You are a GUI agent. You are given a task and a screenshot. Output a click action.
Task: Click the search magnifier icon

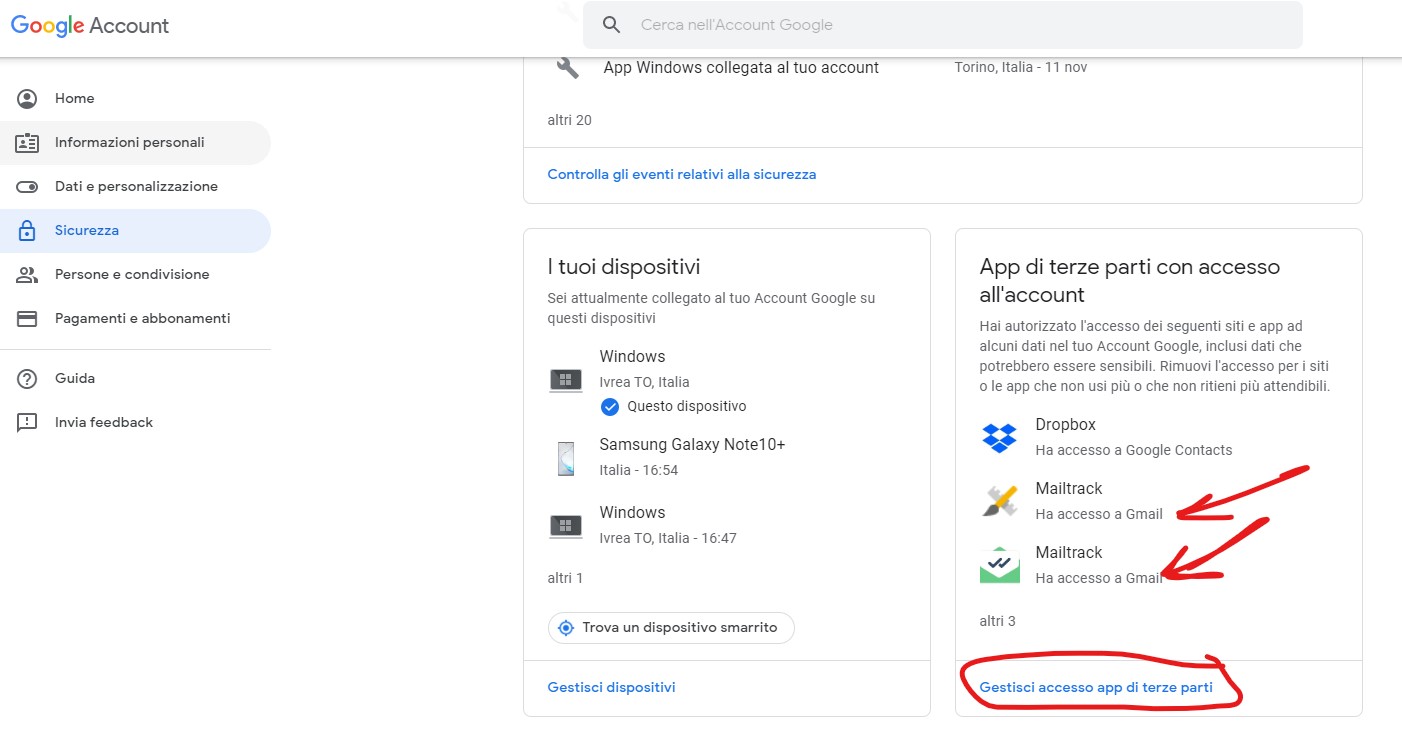point(612,25)
